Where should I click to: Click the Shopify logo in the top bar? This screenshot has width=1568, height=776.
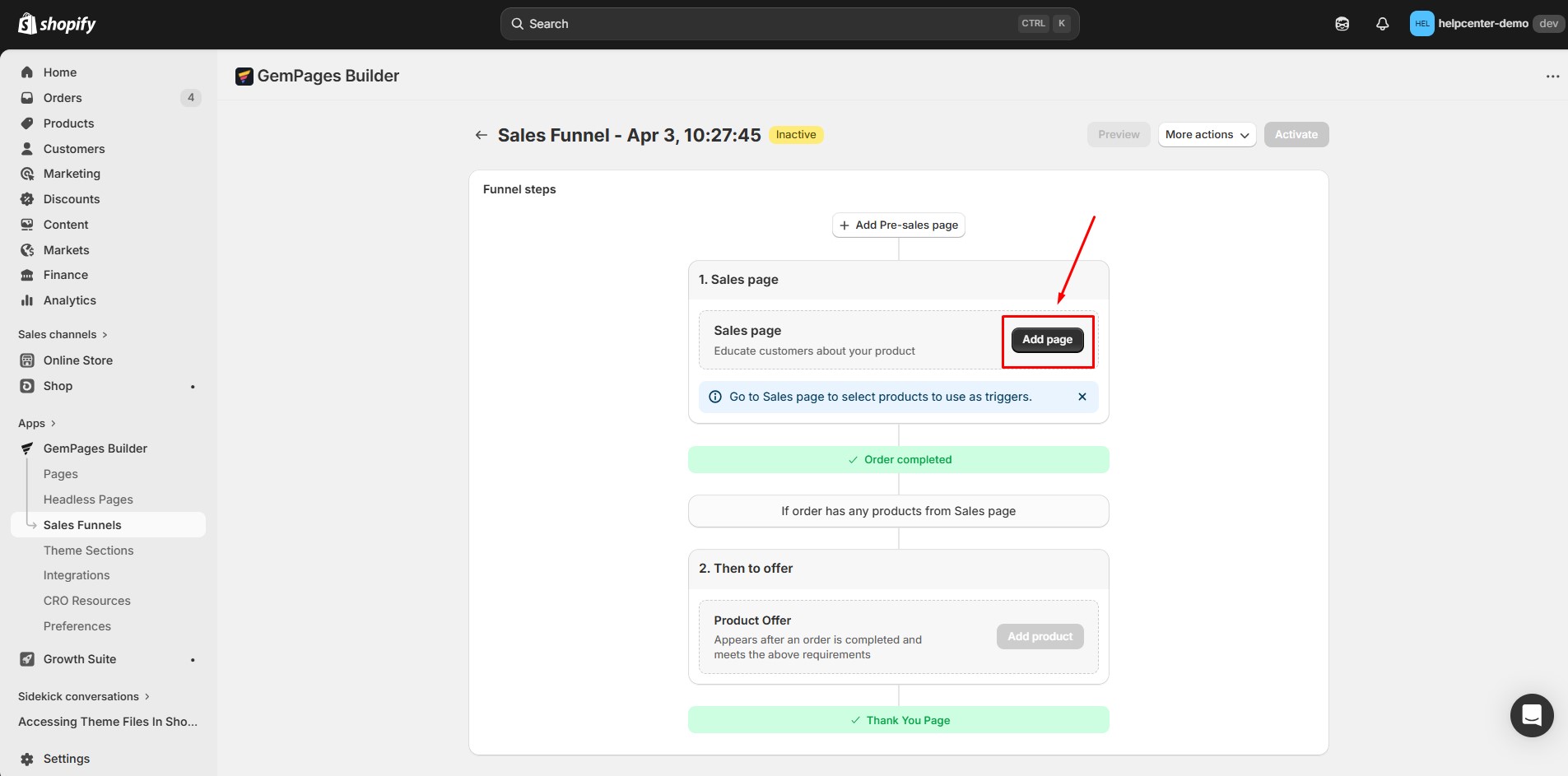pos(57,24)
